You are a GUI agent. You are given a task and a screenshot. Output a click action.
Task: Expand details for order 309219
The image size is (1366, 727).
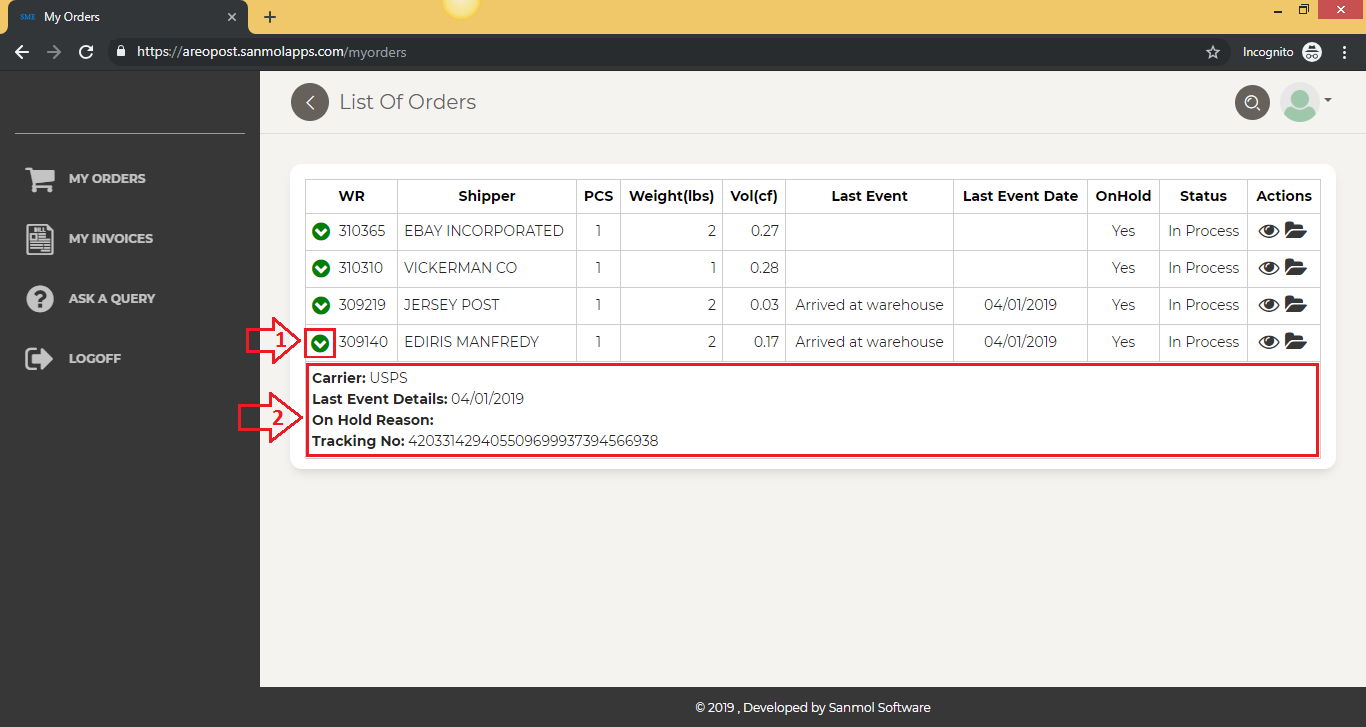pos(321,306)
